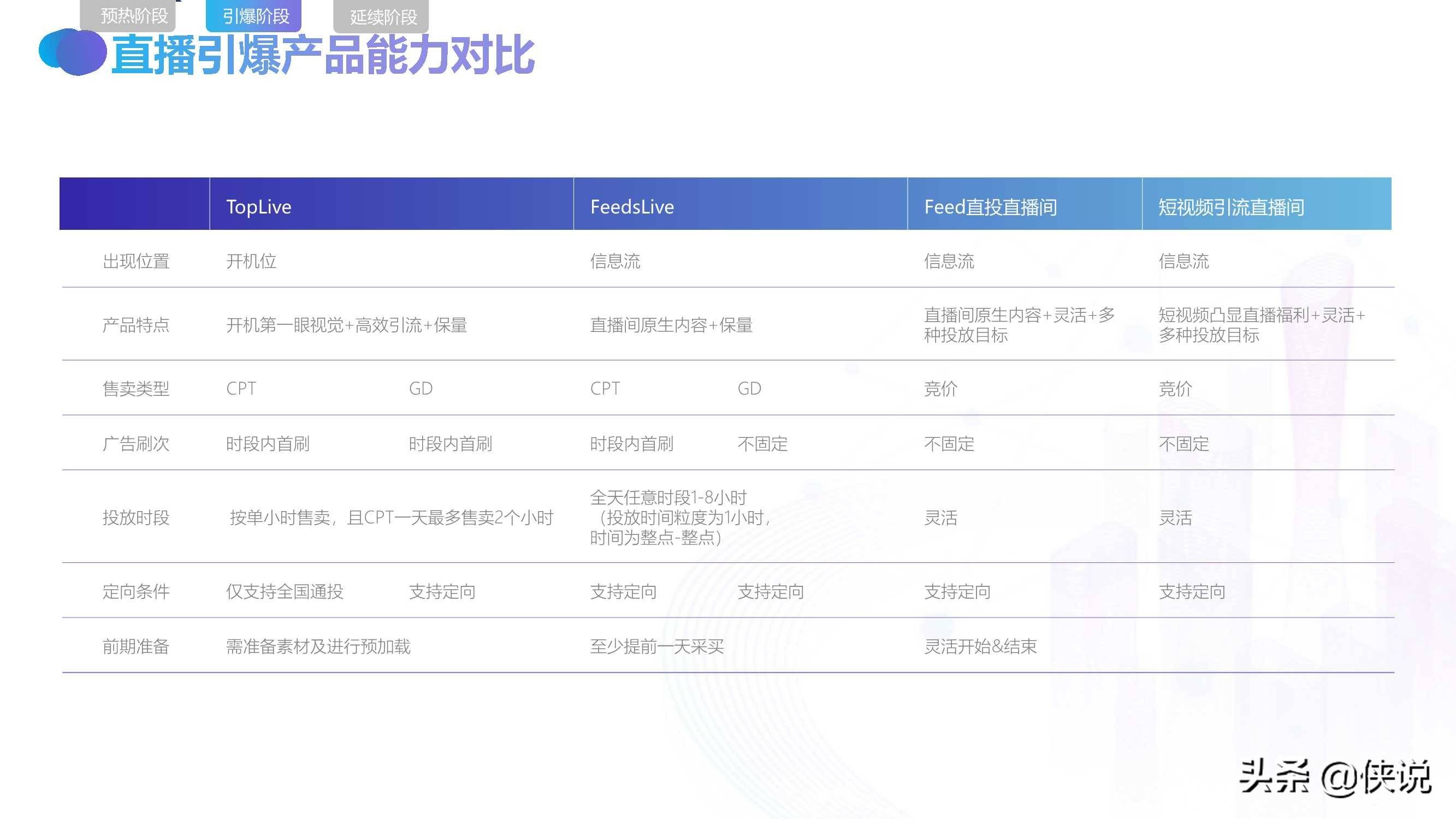
Task: Click the 至少提前一天采买 cell
Action: (657, 646)
